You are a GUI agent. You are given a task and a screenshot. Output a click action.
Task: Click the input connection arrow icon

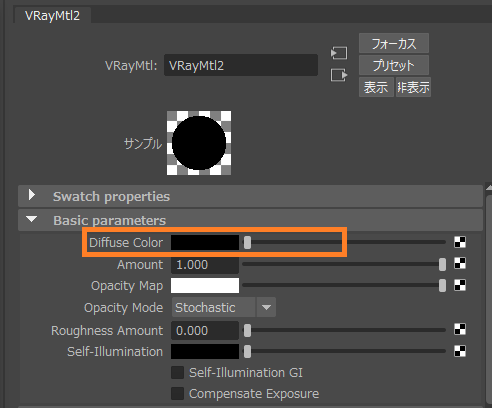pyautogui.click(x=339, y=53)
